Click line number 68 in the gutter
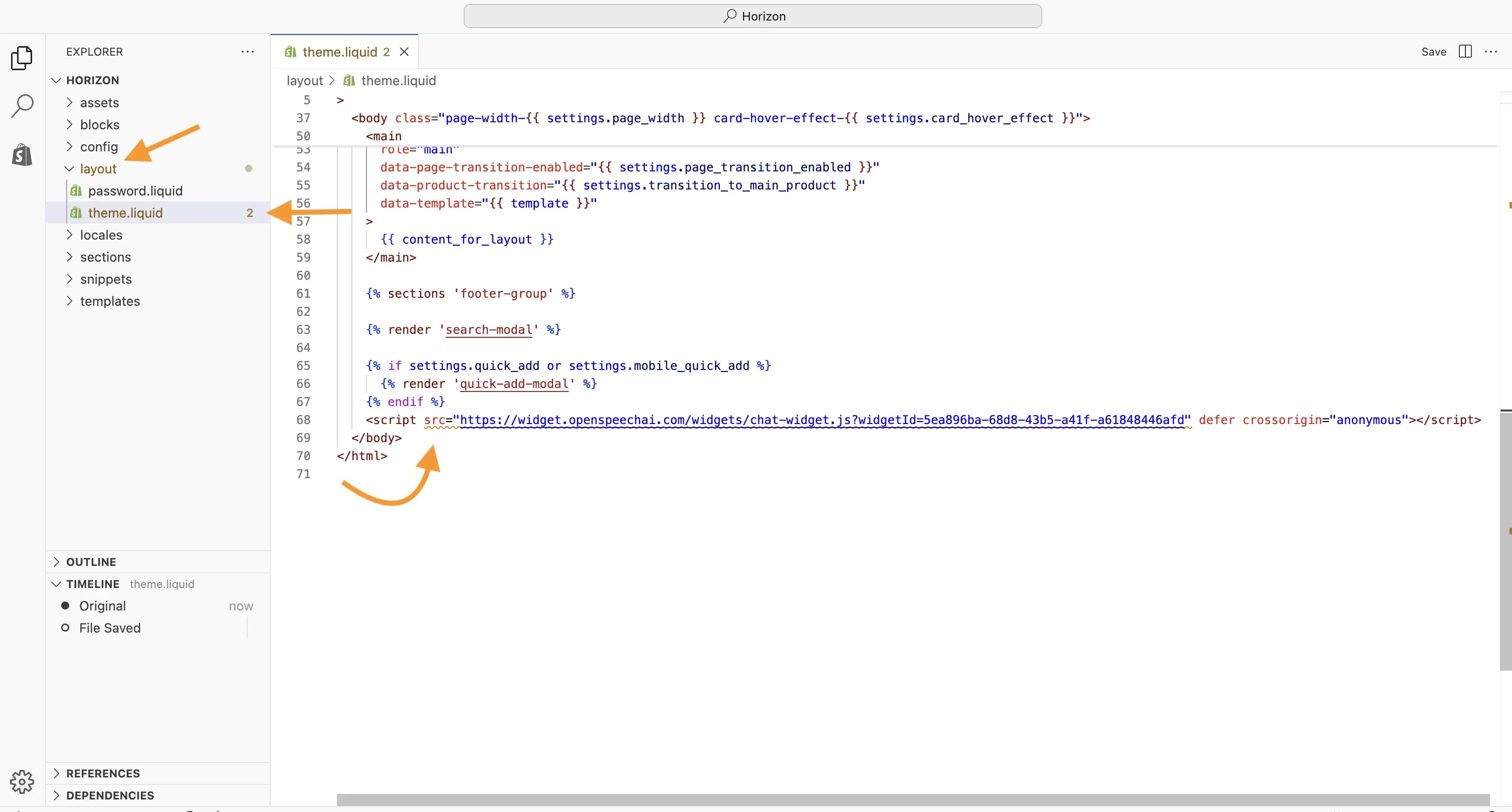This screenshot has height=812, width=1512. coord(303,420)
